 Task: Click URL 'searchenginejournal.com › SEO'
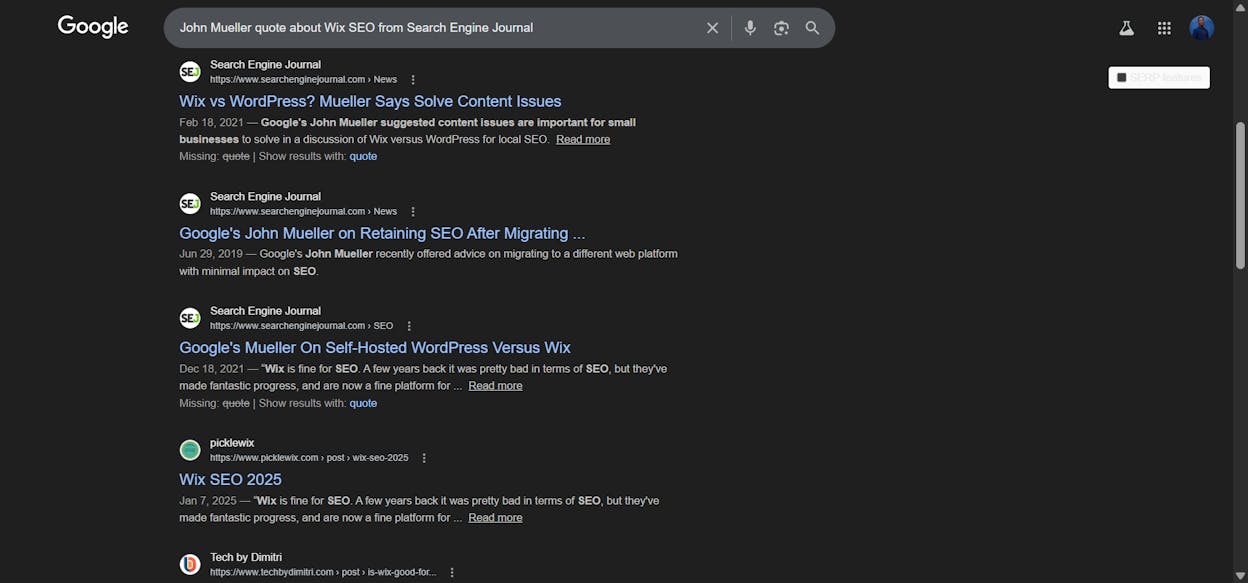301,326
